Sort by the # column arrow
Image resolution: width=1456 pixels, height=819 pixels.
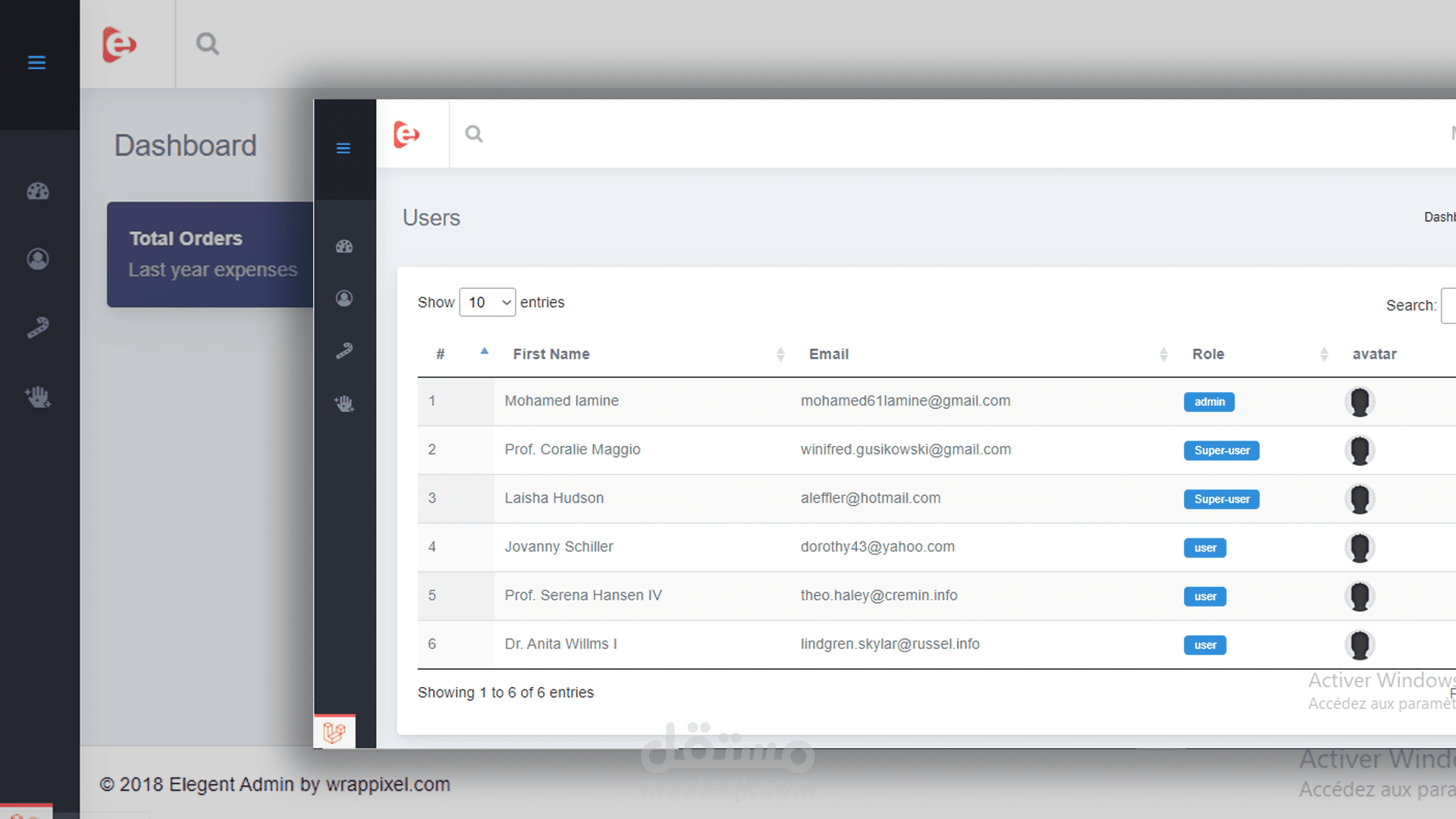click(x=485, y=352)
